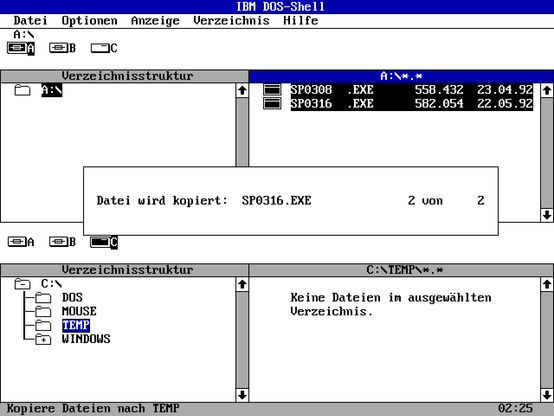Select the MOUSE directory
This screenshot has height=416, width=554.
coord(79,311)
